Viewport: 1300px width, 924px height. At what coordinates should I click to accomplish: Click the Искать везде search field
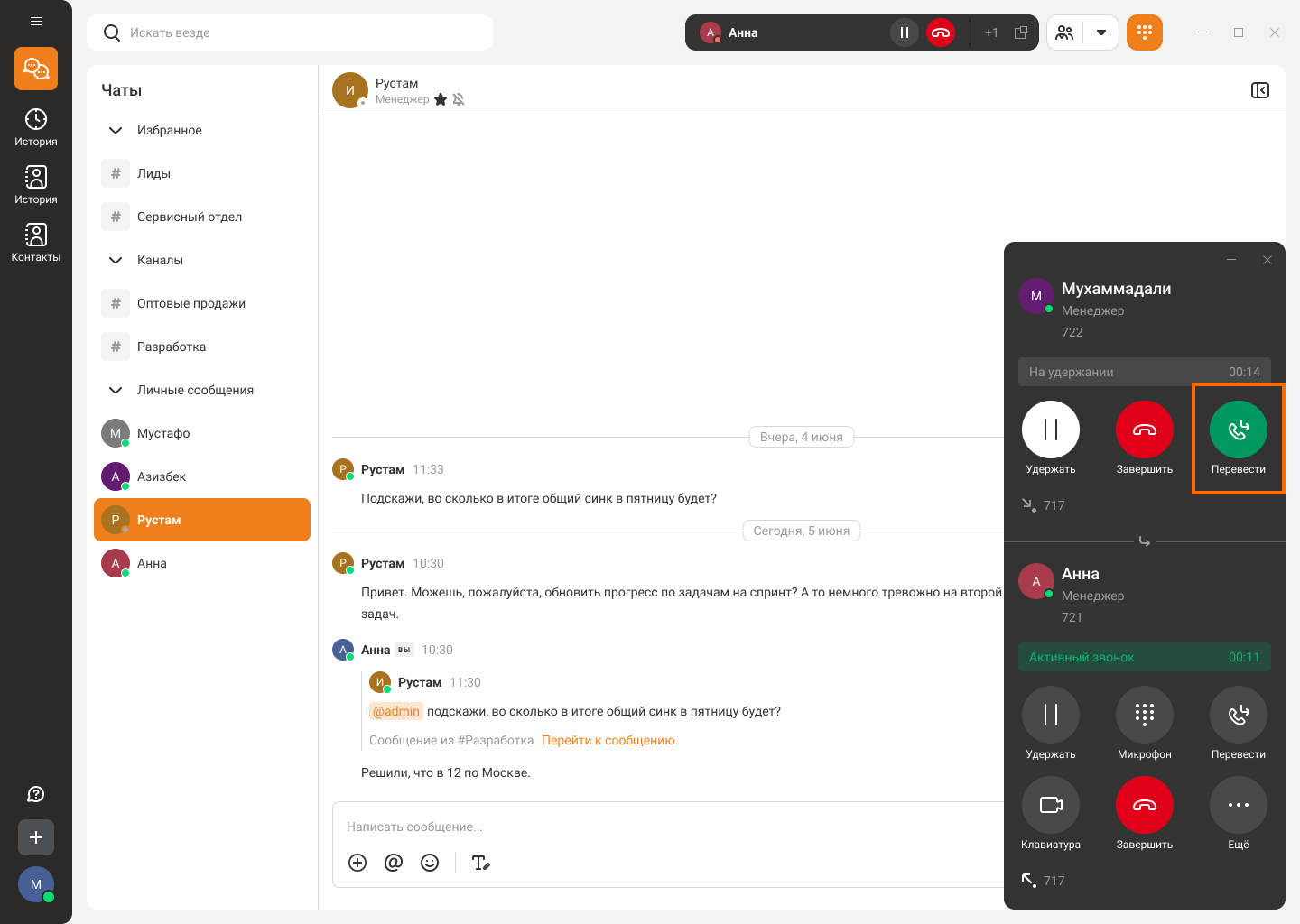click(x=298, y=32)
